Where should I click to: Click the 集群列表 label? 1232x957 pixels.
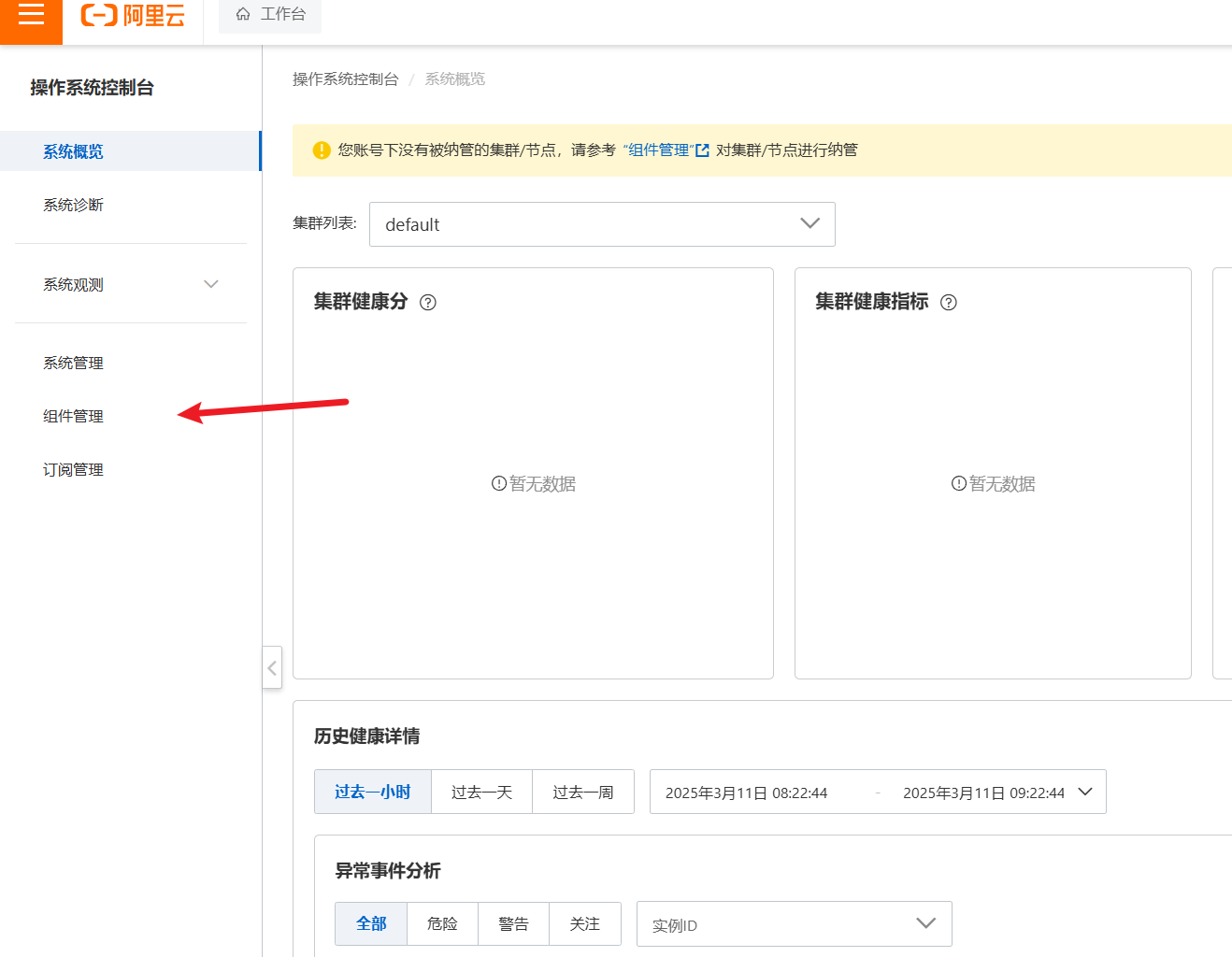(324, 222)
